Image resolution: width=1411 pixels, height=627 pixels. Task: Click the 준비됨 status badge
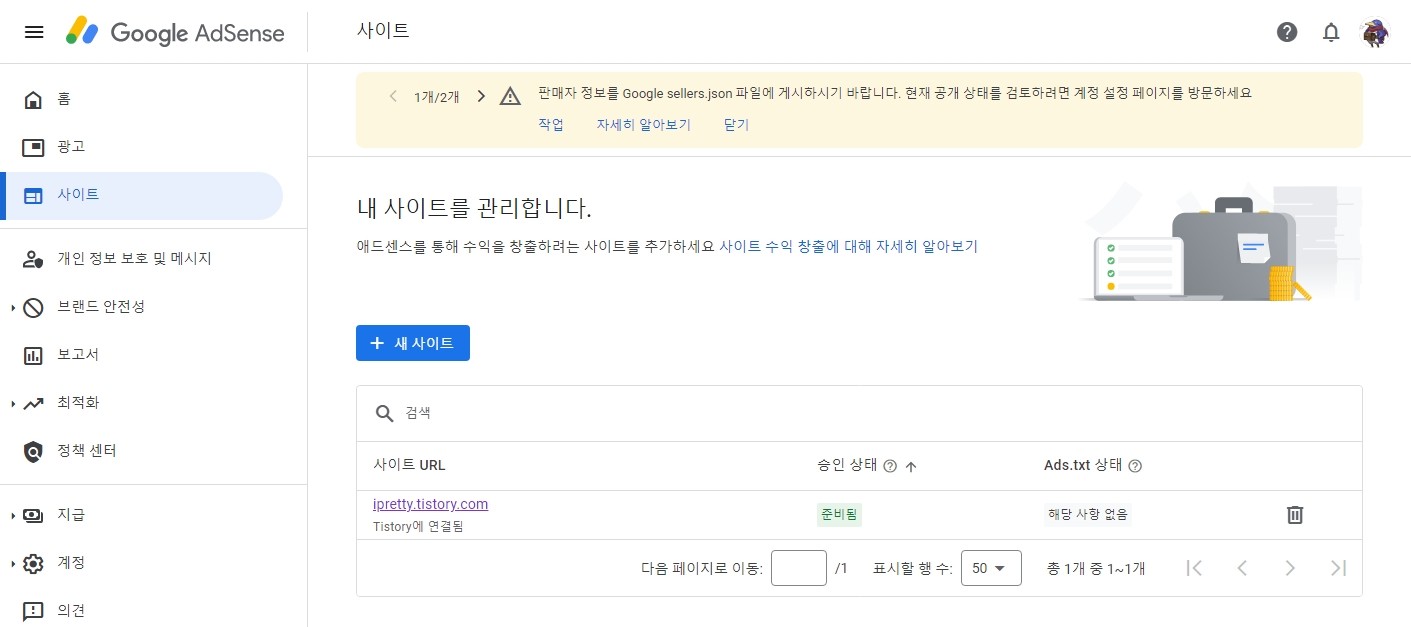[840, 514]
